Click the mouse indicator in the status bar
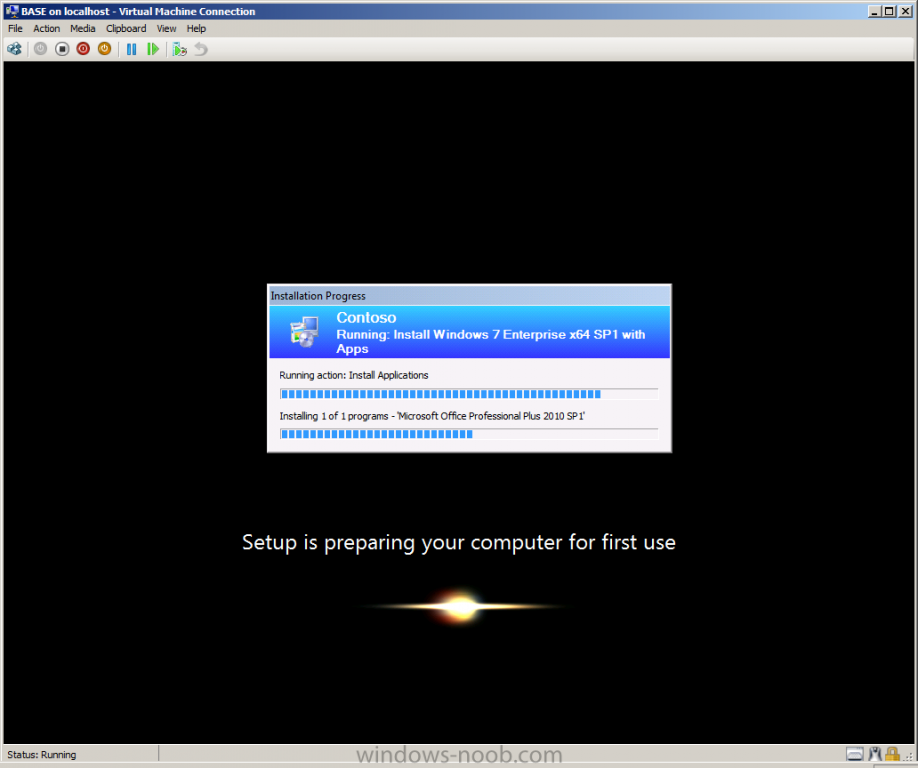918x768 pixels. [x=875, y=754]
